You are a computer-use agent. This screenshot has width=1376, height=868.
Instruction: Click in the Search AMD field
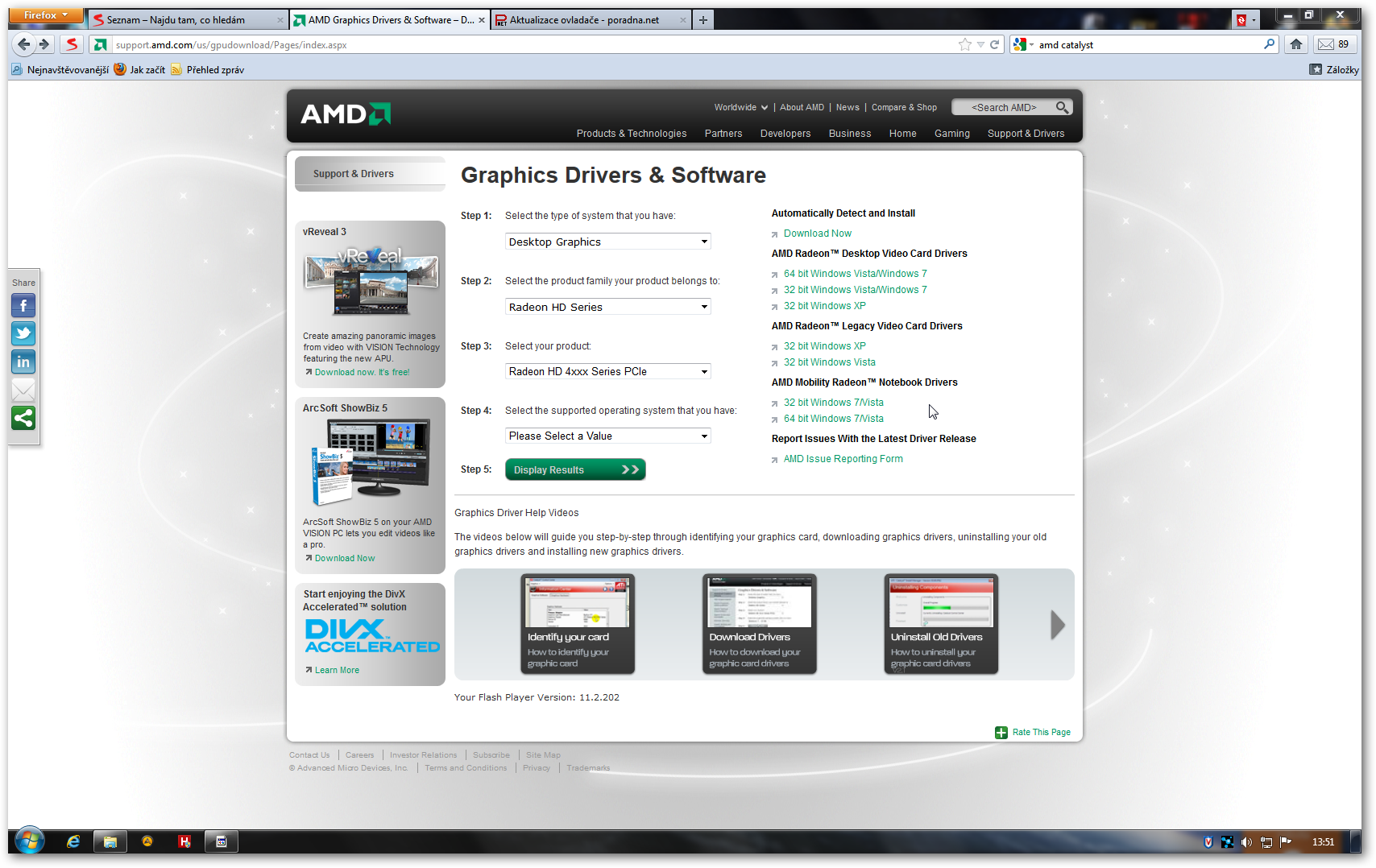[x=1004, y=107]
